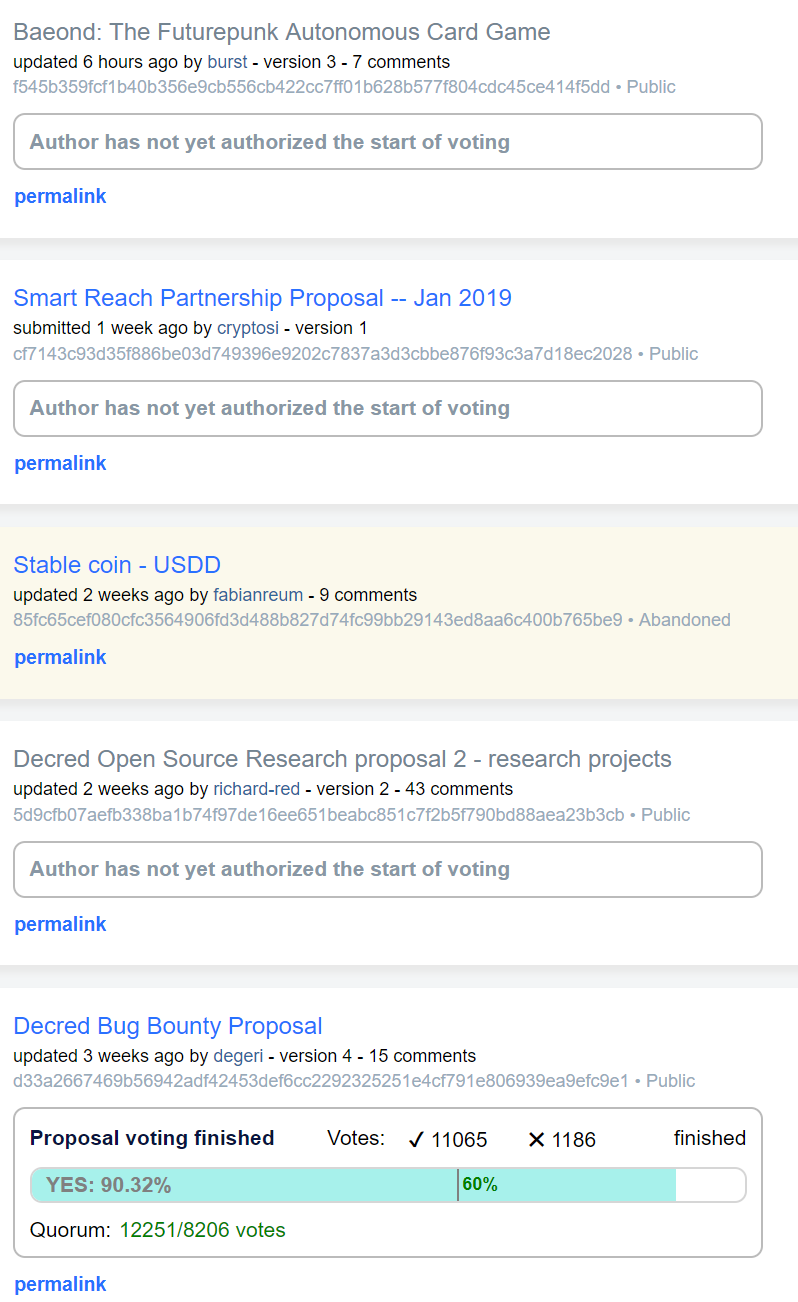Click permalink under Stable coin proposal

click(x=60, y=657)
